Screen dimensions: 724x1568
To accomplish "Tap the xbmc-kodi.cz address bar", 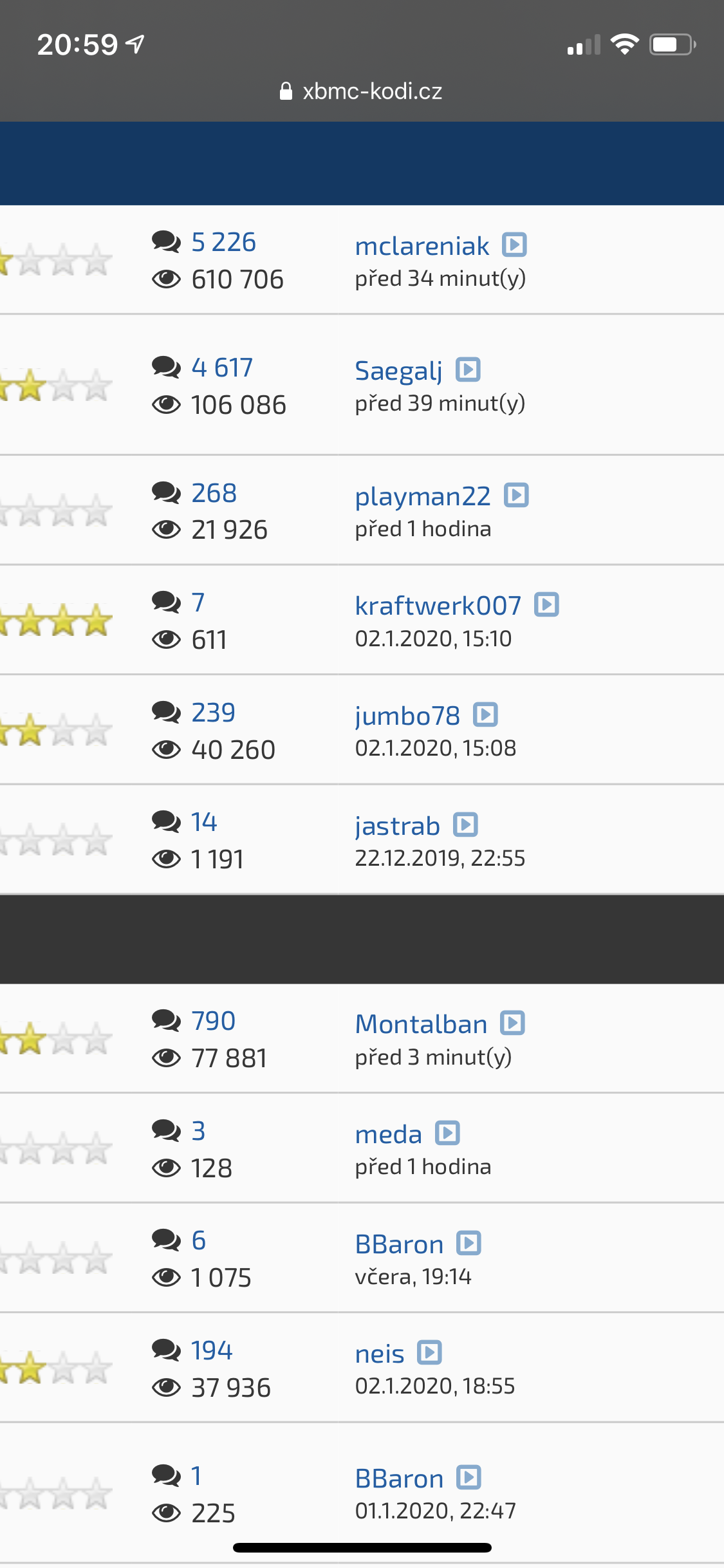I will pyautogui.click(x=362, y=91).
